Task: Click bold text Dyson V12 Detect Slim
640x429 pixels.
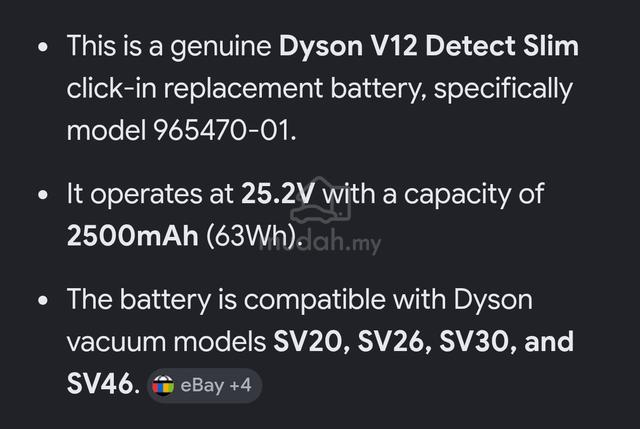Action: click(x=429, y=46)
